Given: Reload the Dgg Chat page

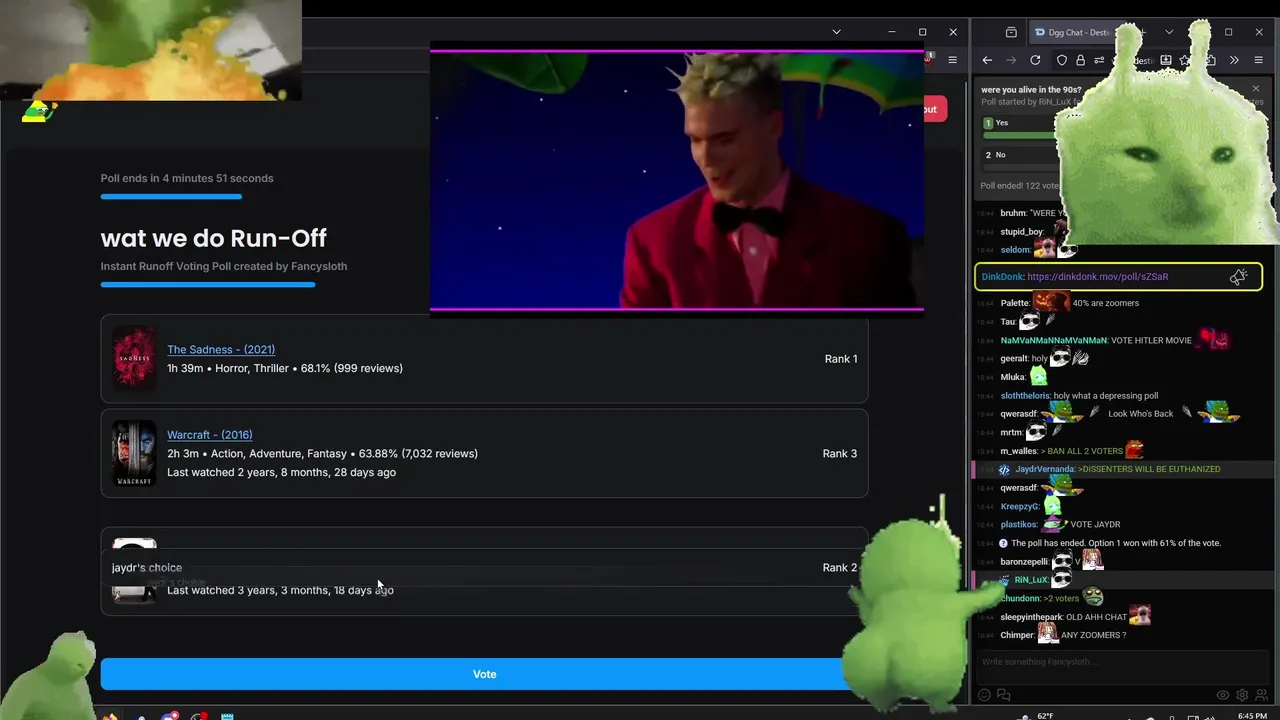Looking at the screenshot, I should (x=1035, y=60).
